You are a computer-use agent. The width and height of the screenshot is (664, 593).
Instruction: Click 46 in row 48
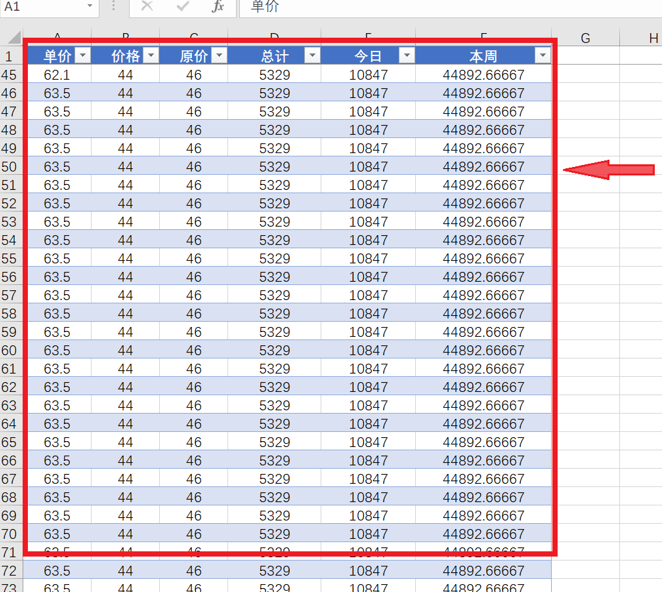[x=194, y=130]
